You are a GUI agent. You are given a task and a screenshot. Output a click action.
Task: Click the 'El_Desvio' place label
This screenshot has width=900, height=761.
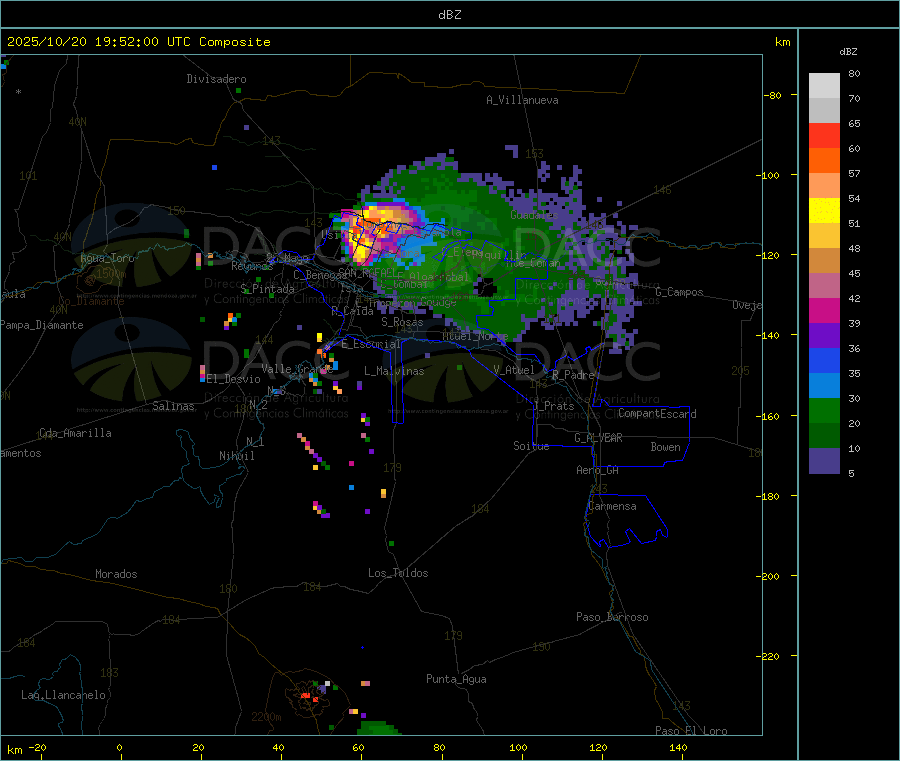pyautogui.click(x=234, y=379)
